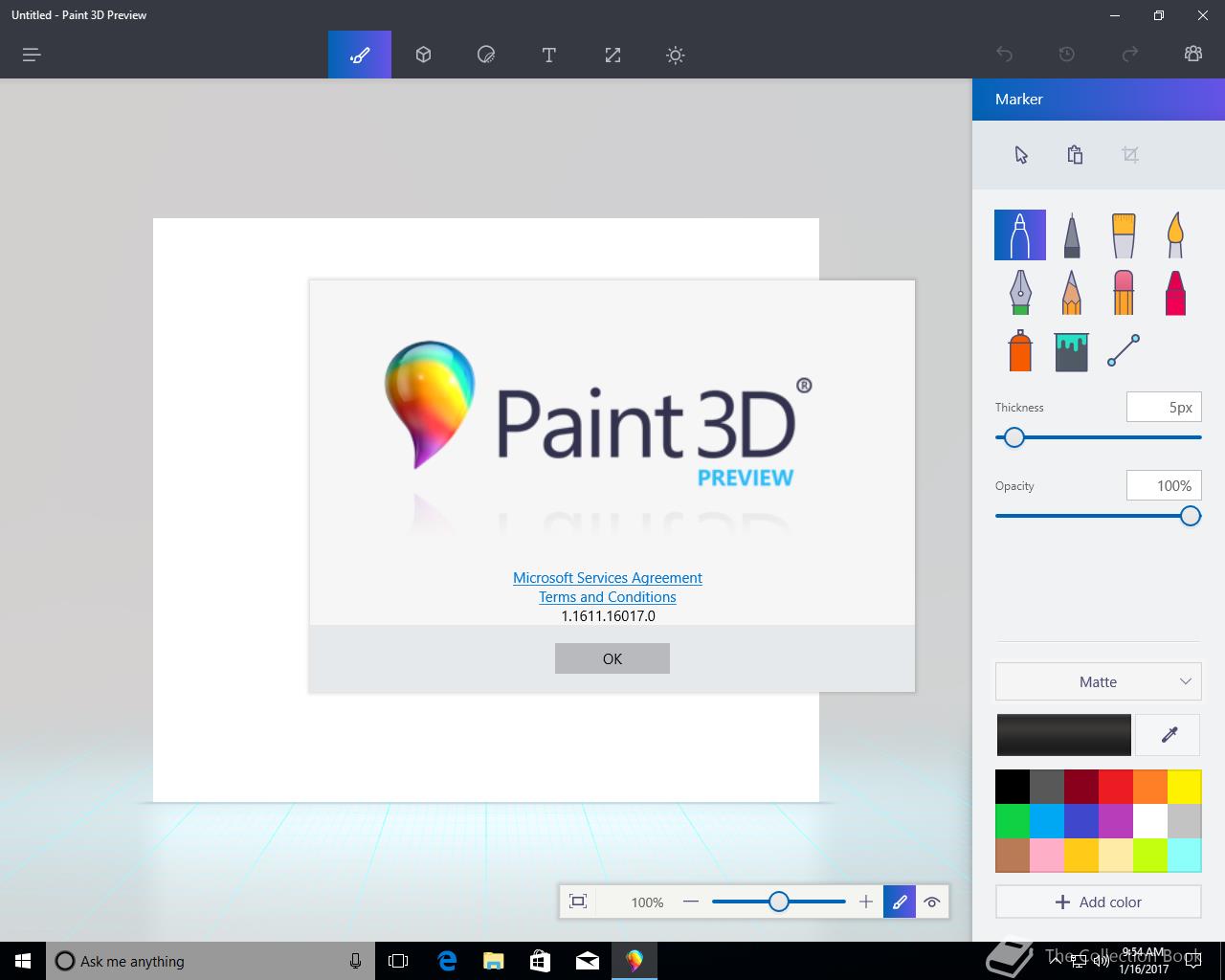Open the History clock icon
Image resolution: width=1225 pixels, height=980 pixels.
click(x=1067, y=55)
